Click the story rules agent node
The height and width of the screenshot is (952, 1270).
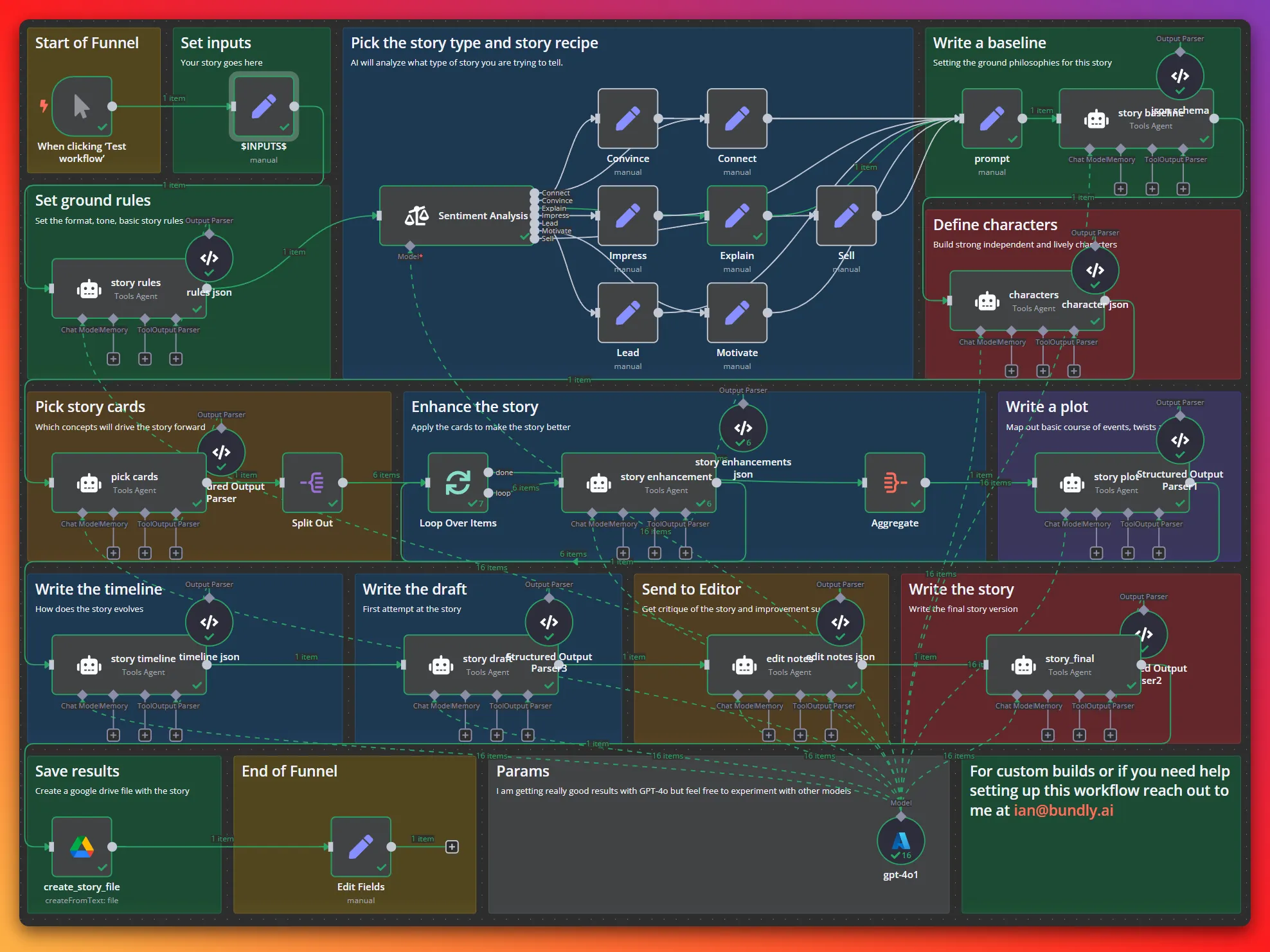point(129,289)
